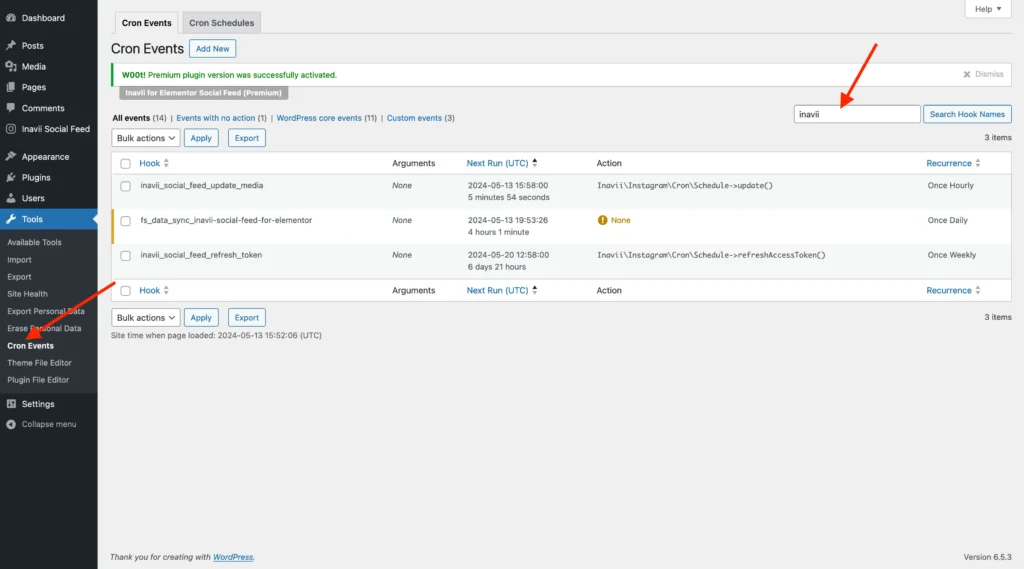
Task: Click the top Export button
Action: pyautogui.click(x=247, y=138)
